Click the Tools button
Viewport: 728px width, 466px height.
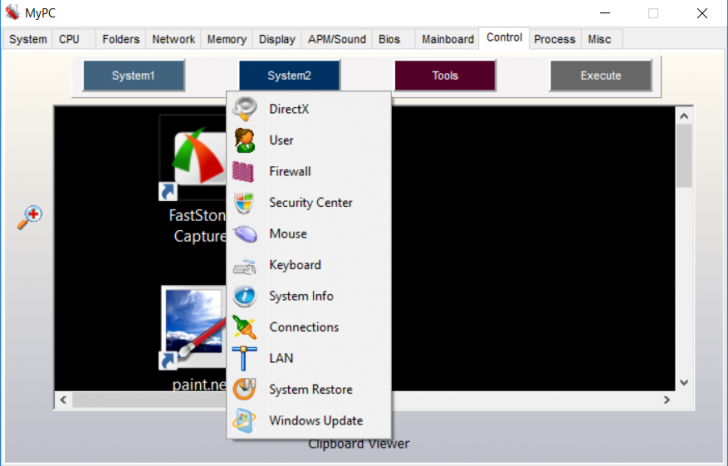(x=445, y=76)
